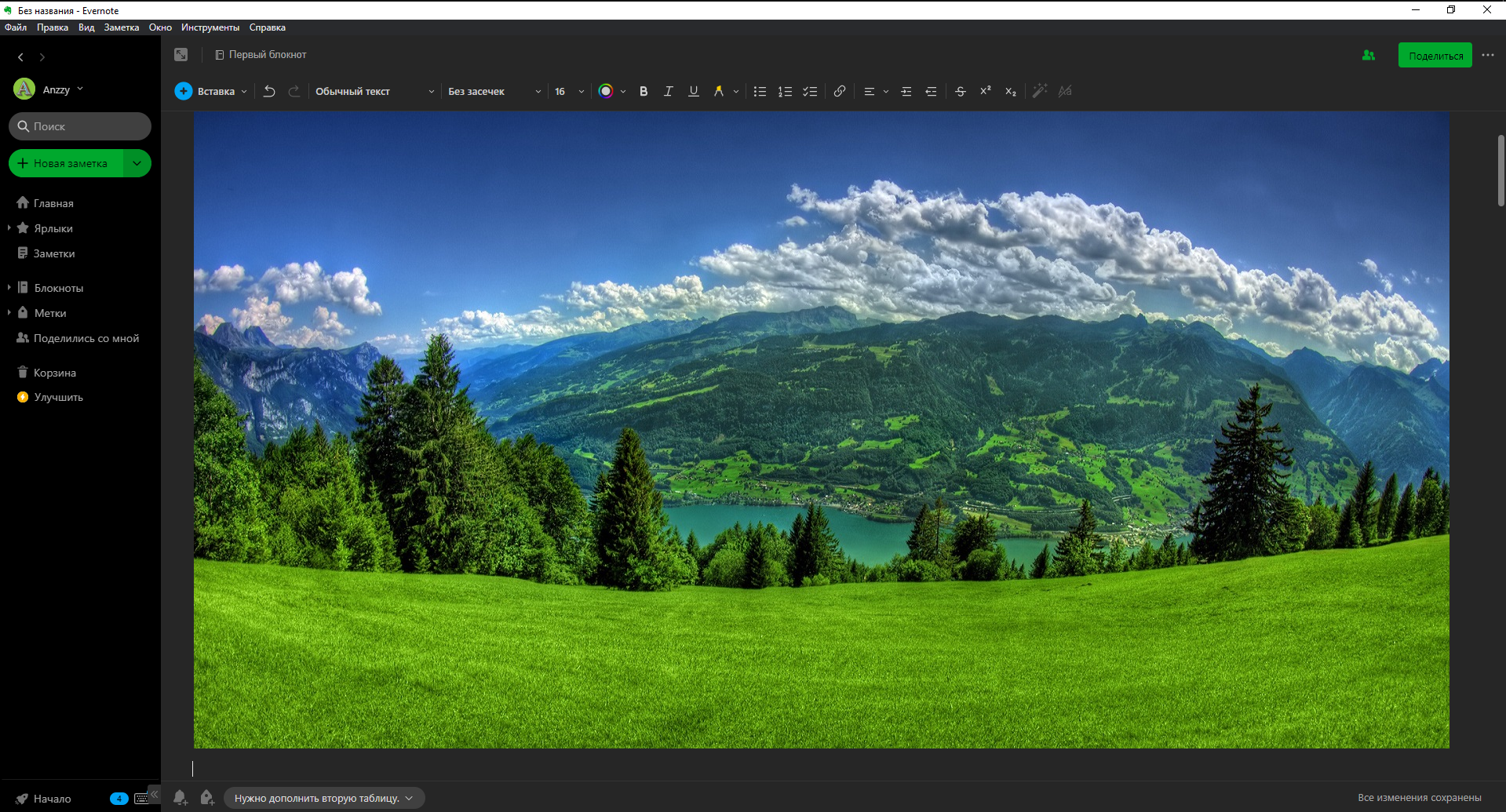Add a reminder via the bell icon
This screenshot has height=812, width=1506.
pyautogui.click(x=181, y=797)
